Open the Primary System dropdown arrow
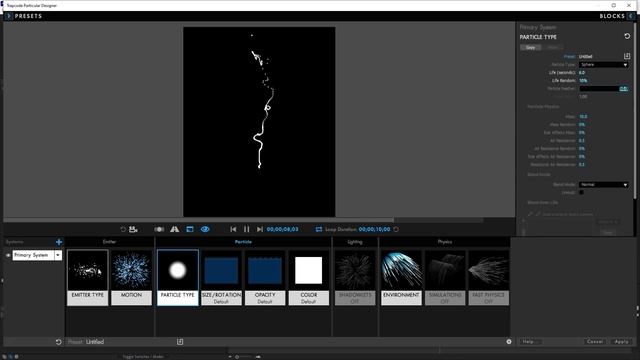 click(58, 256)
